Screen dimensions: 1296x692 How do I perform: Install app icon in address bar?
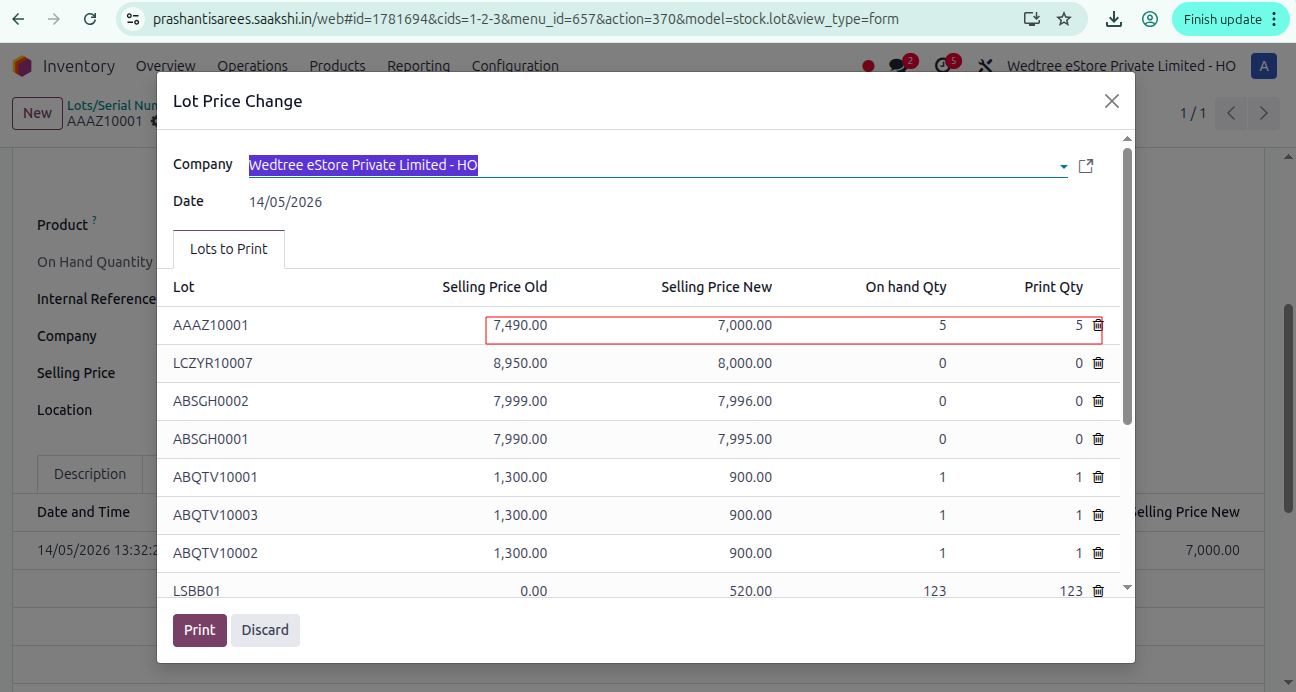click(1032, 19)
